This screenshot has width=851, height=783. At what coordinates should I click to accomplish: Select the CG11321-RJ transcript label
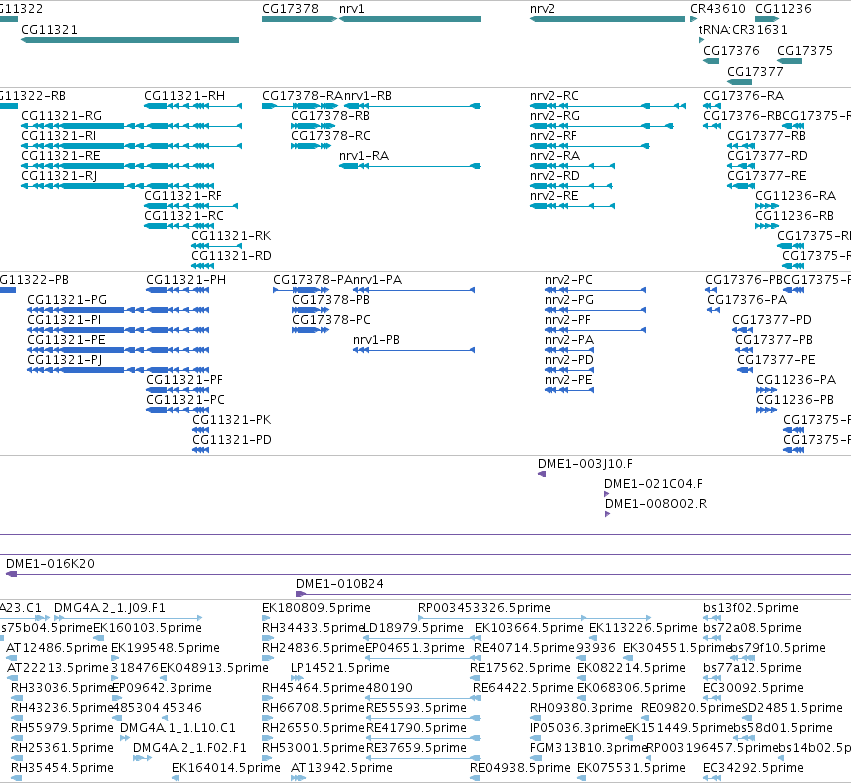[x=59, y=176]
